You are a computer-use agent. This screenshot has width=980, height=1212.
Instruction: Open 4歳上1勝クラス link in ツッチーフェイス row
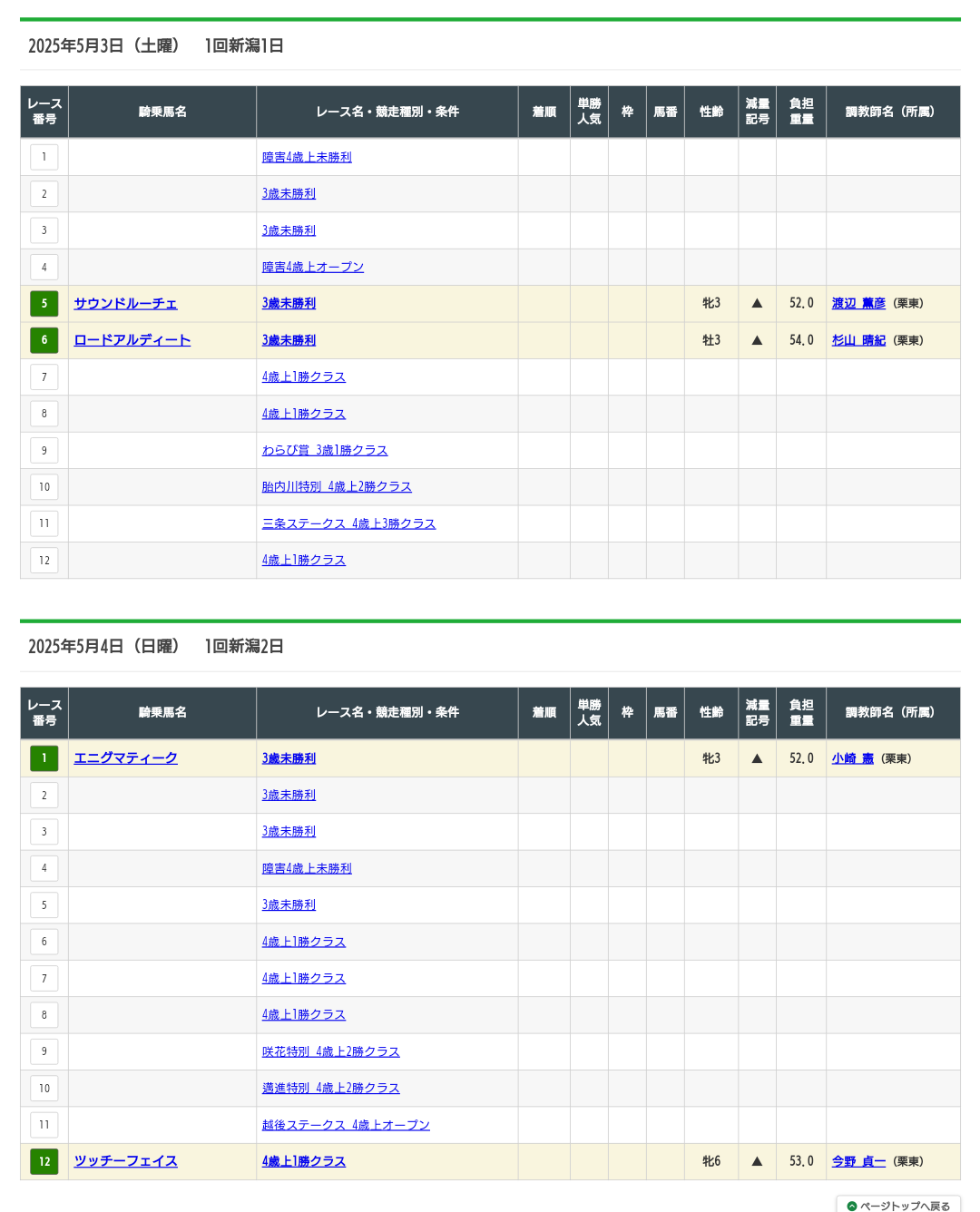click(304, 1161)
